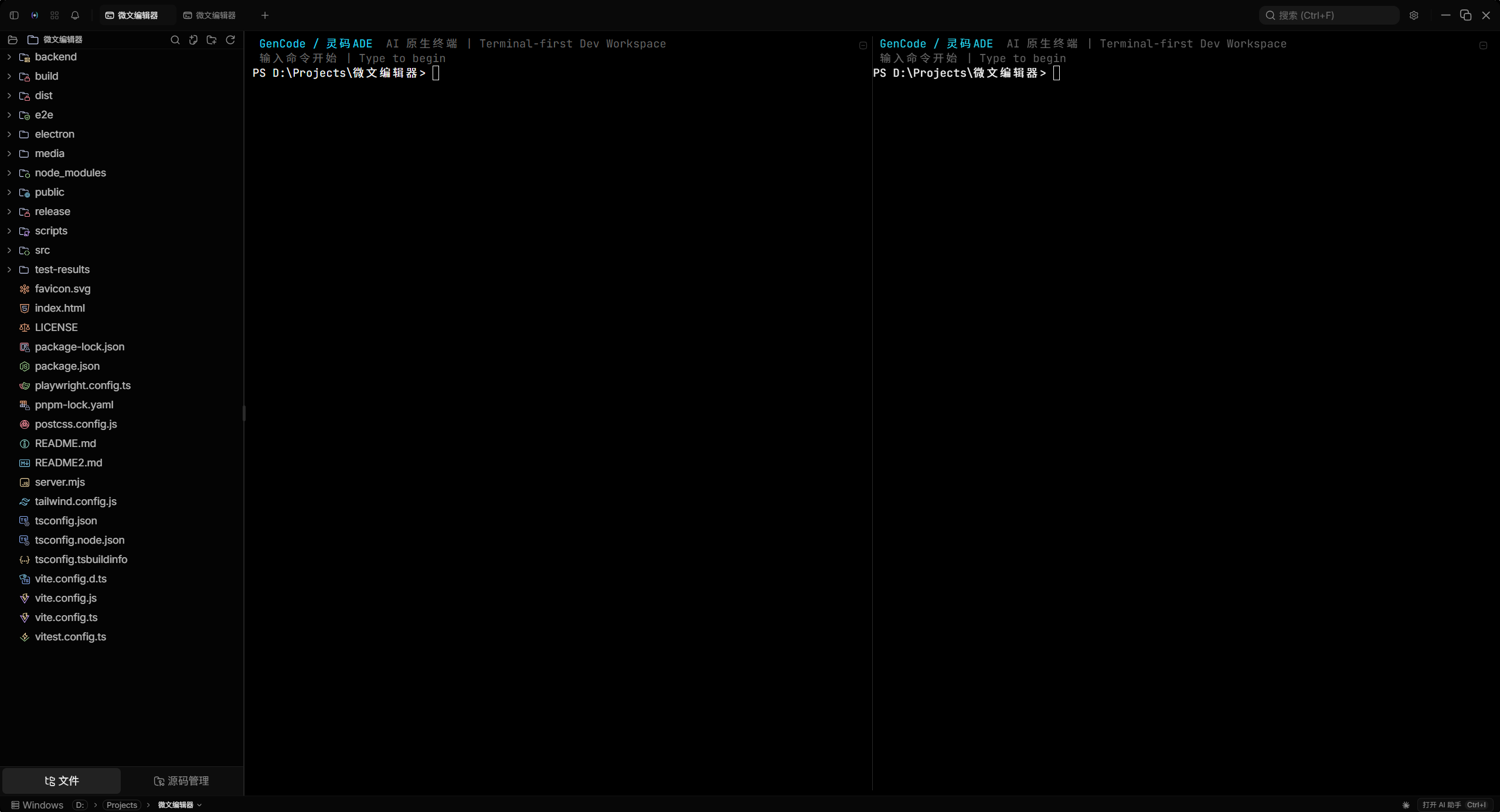Viewport: 1500px width, 812px height.
Task: Expand the build folder
Action: (9, 76)
